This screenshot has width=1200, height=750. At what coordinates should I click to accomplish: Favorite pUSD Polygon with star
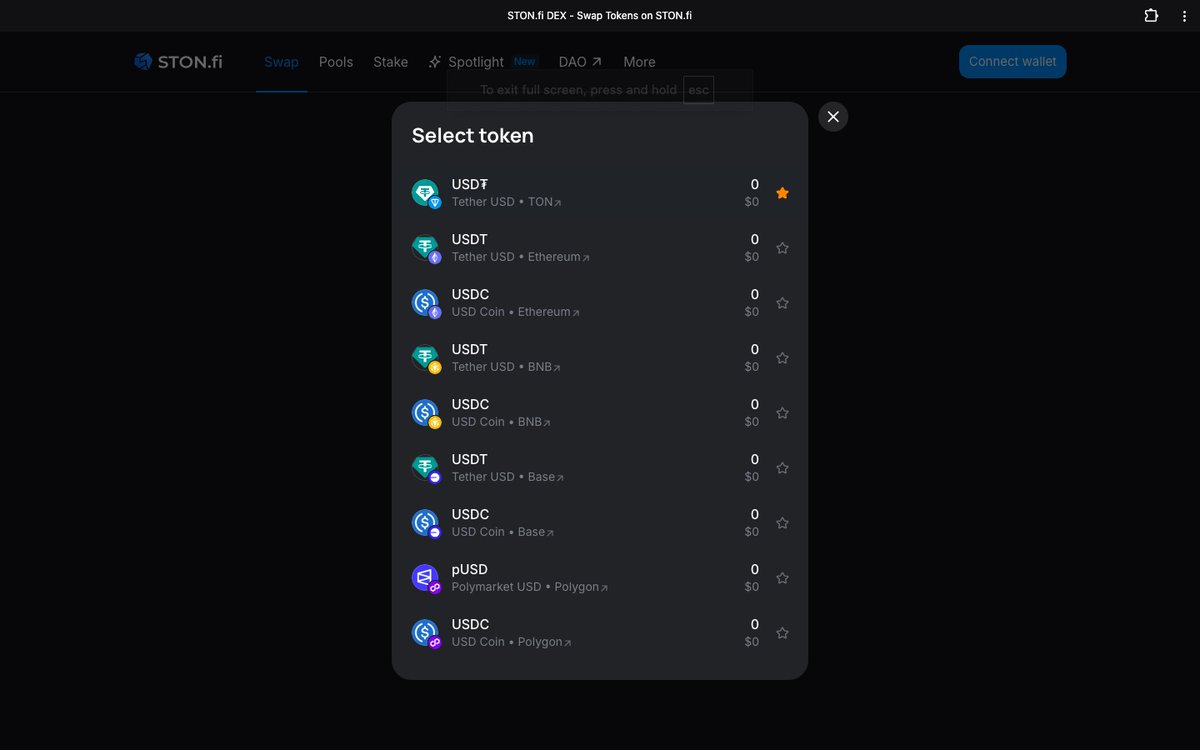[x=782, y=578]
